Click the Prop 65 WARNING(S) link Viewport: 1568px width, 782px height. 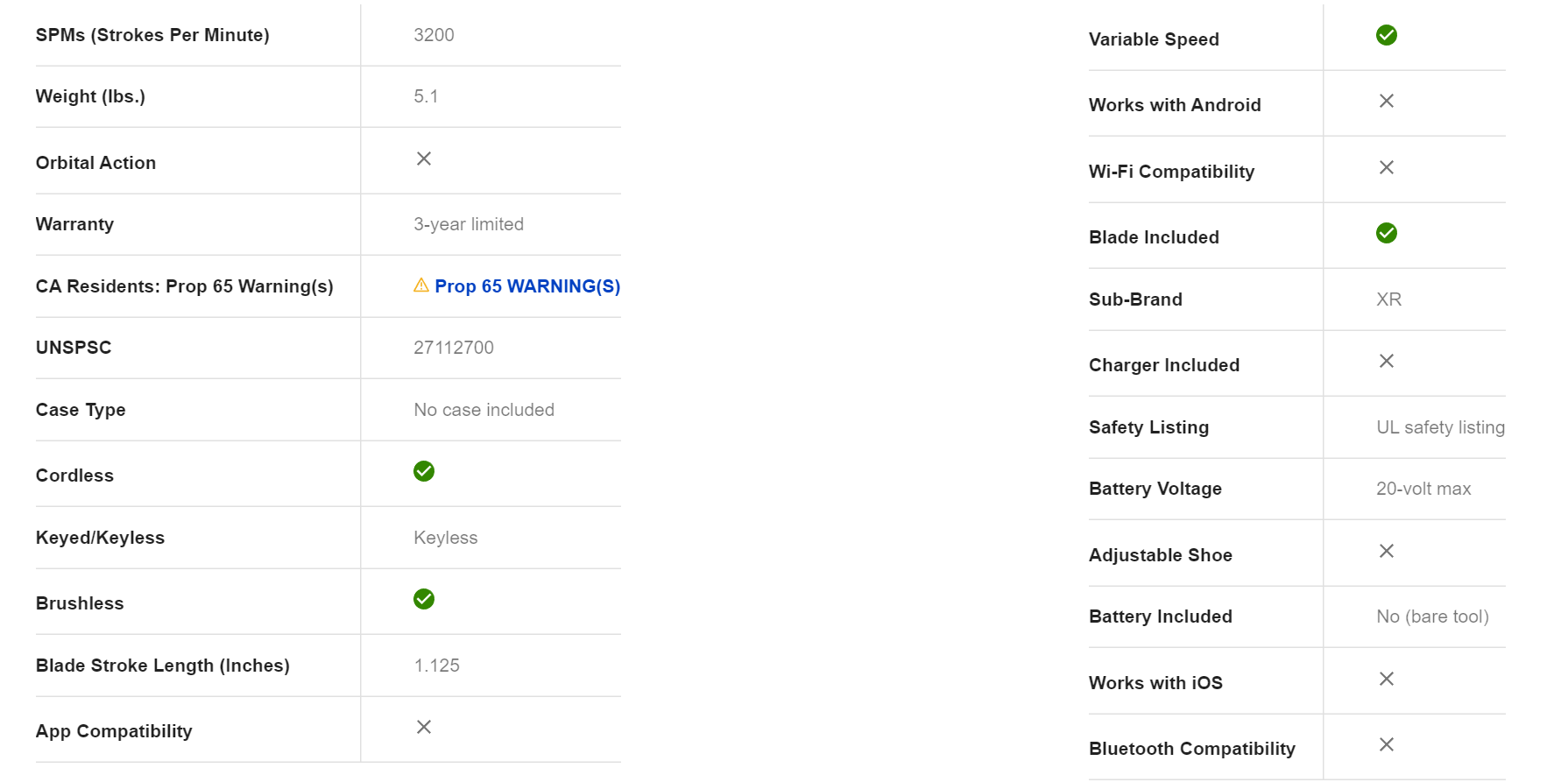[x=526, y=286]
